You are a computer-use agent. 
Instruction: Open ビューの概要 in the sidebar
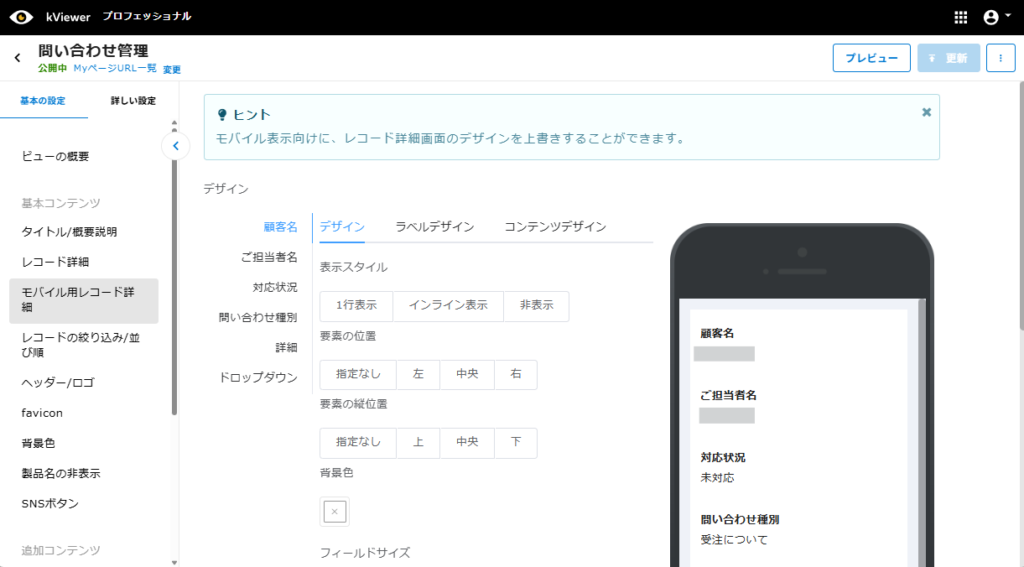click(x=56, y=156)
